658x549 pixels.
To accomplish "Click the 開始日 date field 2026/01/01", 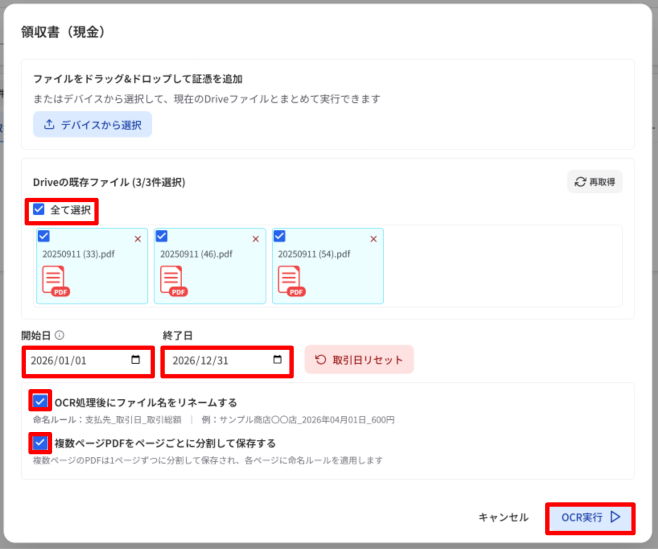I will pyautogui.click(x=88, y=361).
